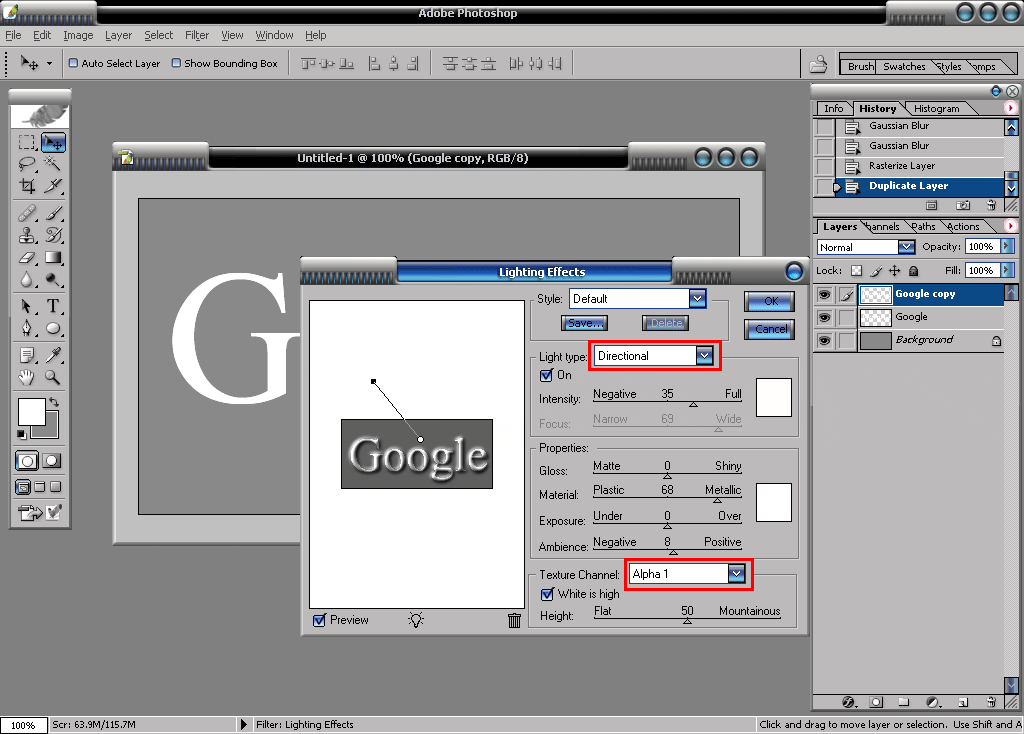Uncheck the Preview checkbox
The image size is (1024, 734).
319,620
